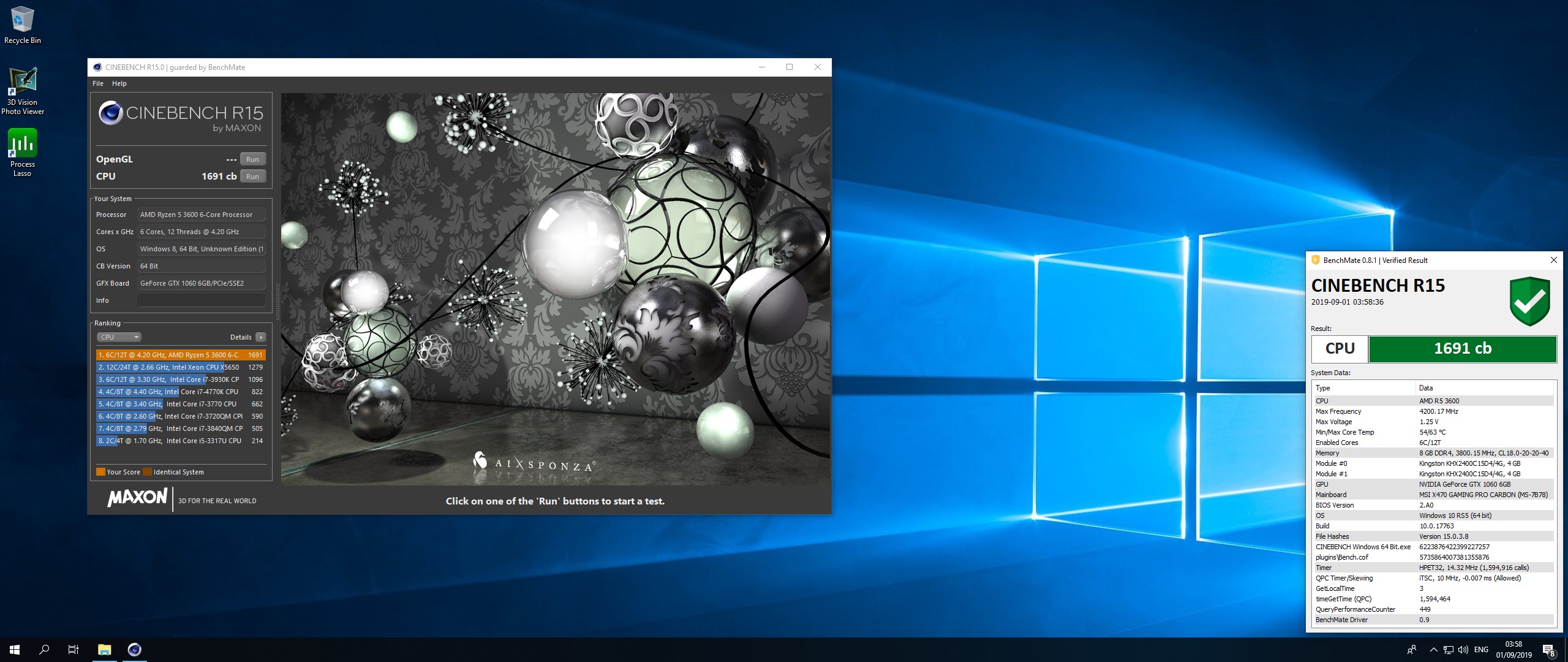Click the CPU result label in BenchMate
1568x662 pixels.
click(1340, 349)
